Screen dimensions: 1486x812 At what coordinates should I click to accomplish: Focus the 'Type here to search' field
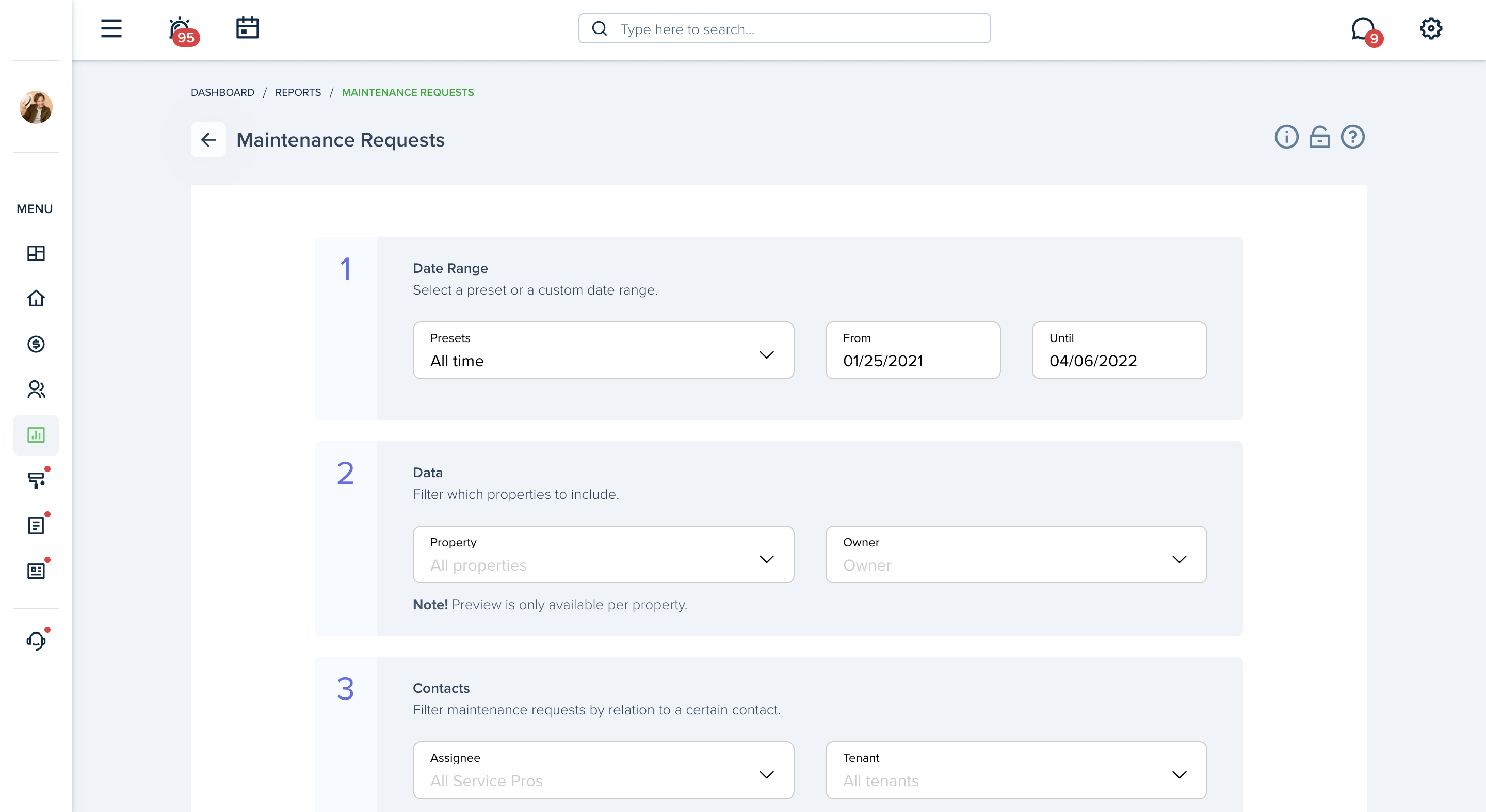[784, 28]
